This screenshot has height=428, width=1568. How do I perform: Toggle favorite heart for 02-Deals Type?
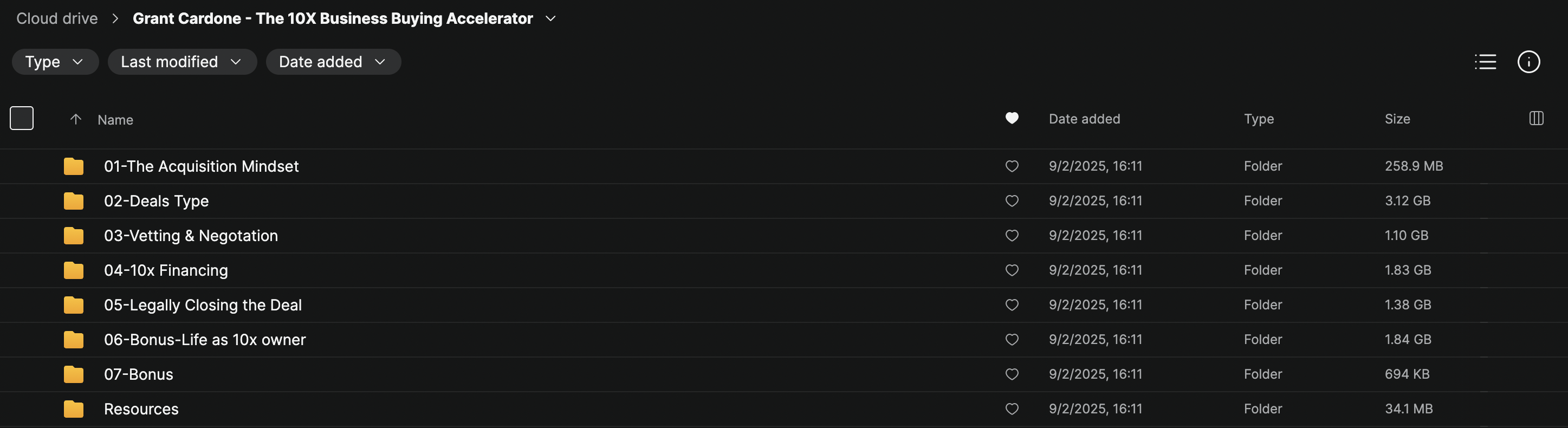pos(1011,201)
